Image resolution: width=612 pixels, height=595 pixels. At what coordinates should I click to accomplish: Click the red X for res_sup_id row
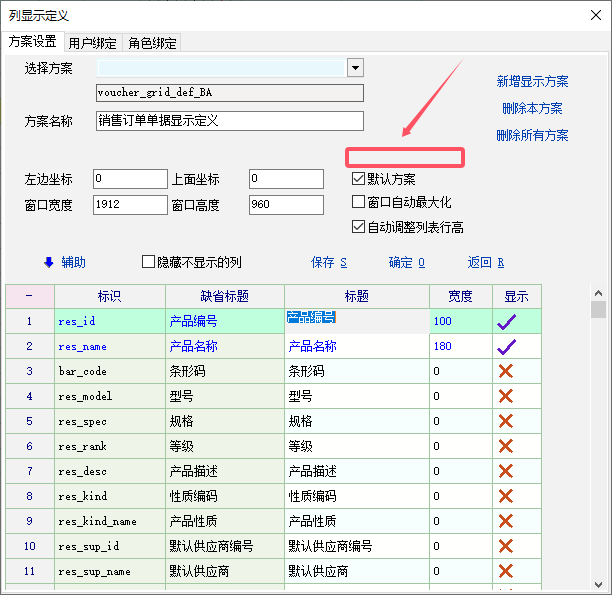click(x=506, y=546)
